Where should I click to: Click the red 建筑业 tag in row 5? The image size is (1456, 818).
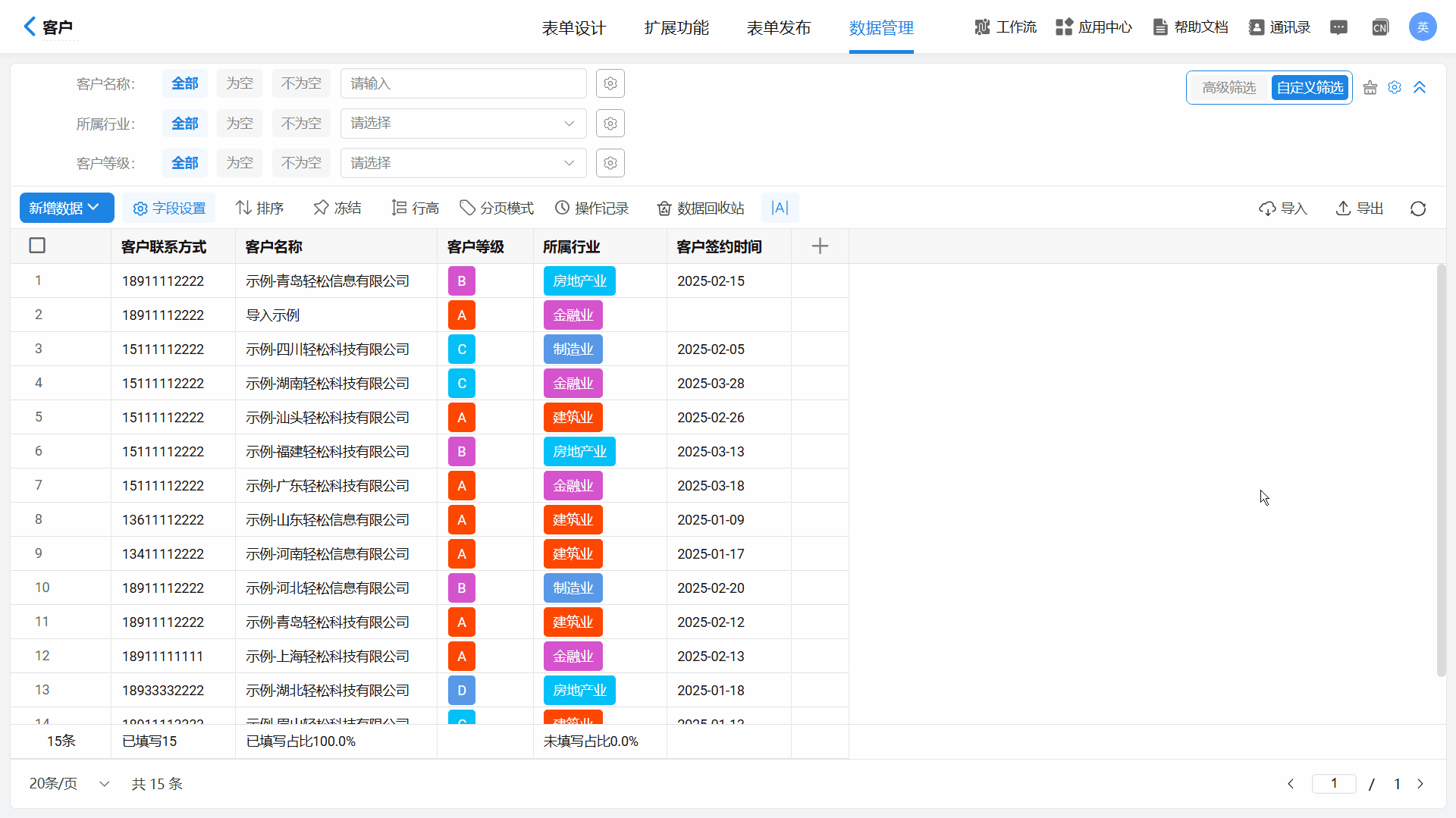pyautogui.click(x=573, y=418)
